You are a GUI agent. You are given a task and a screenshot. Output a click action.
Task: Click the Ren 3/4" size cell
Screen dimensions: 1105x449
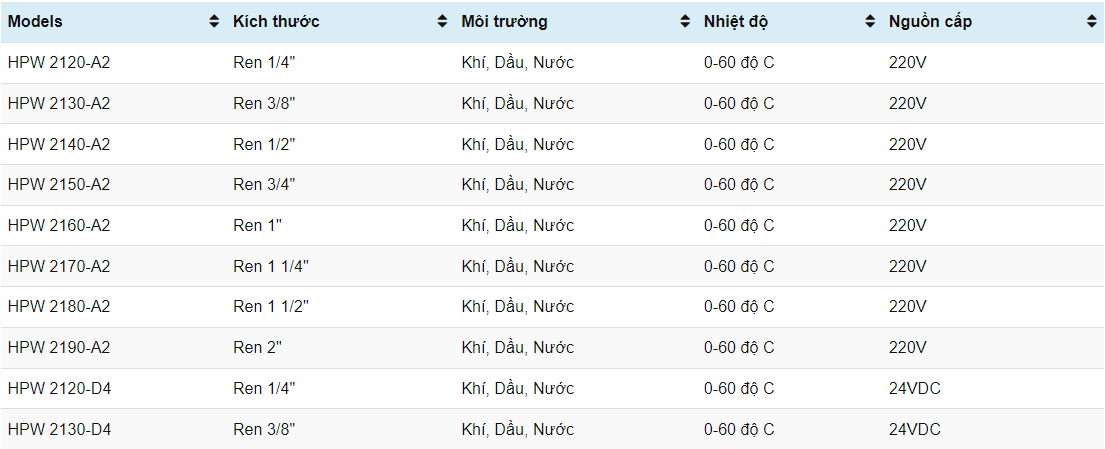click(265, 185)
